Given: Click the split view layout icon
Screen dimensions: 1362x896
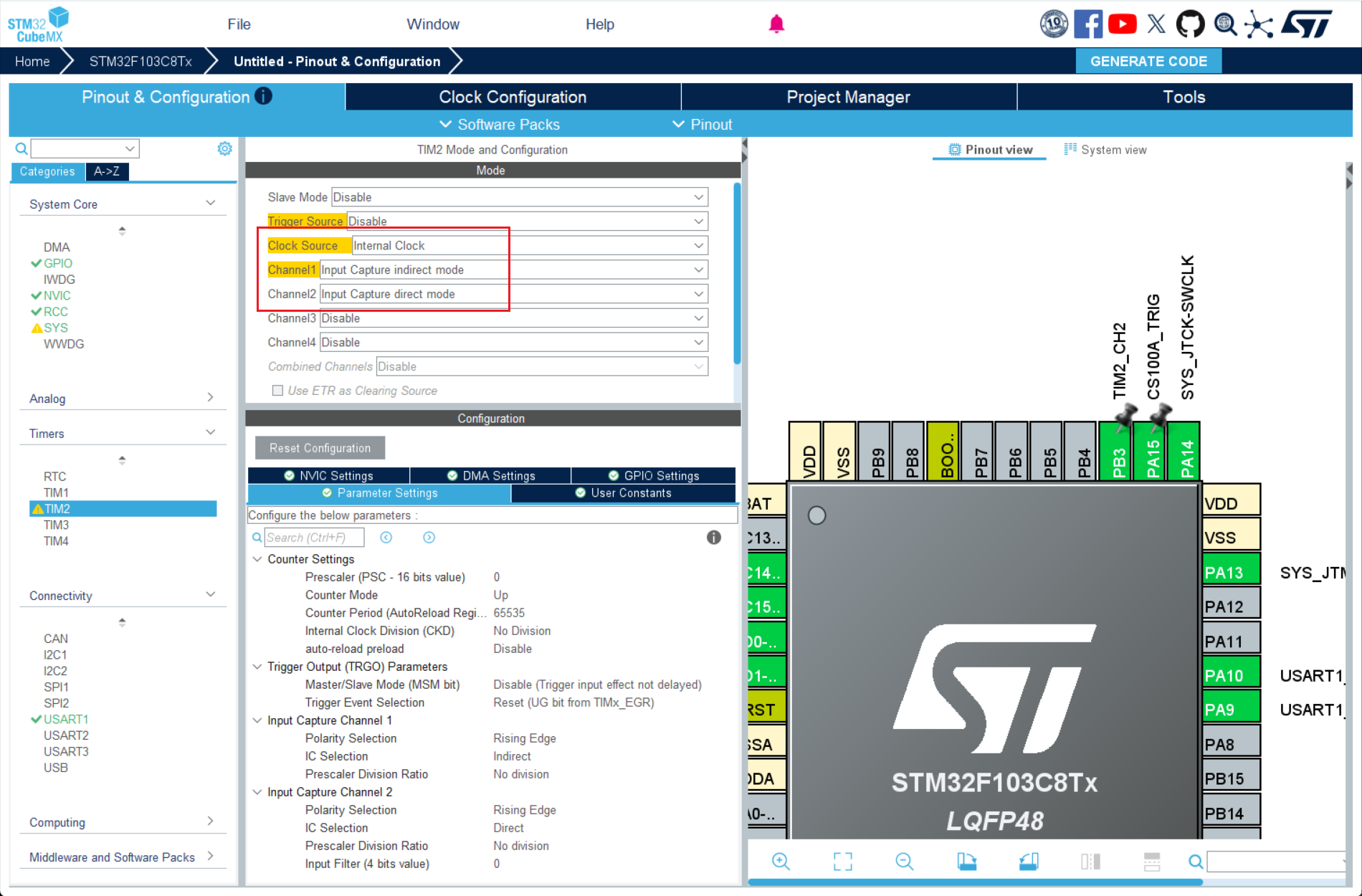Looking at the screenshot, I should point(1090,861).
